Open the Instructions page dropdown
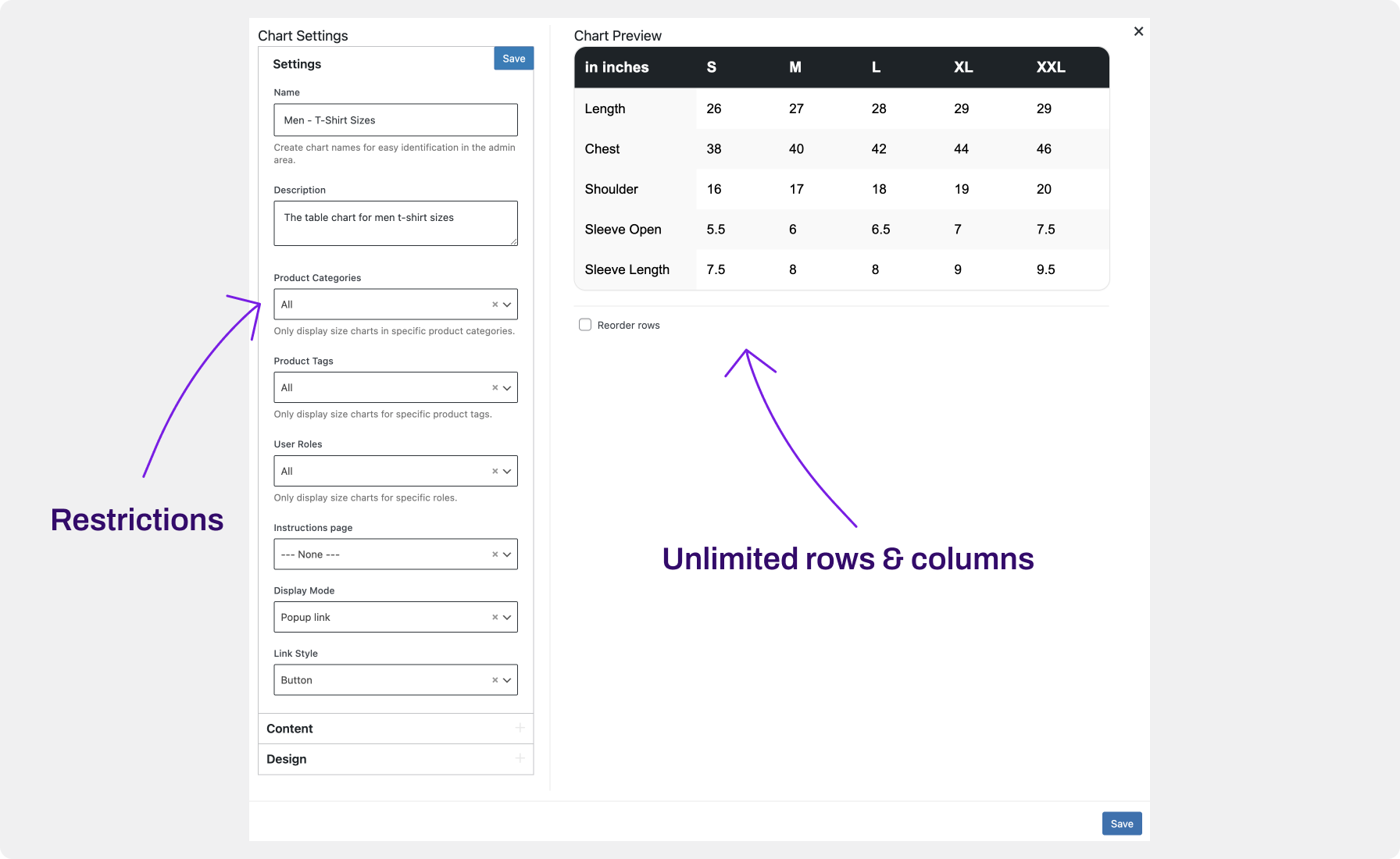Image resolution: width=1400 pixels, height=859 pixels. [x=507, y=554]
